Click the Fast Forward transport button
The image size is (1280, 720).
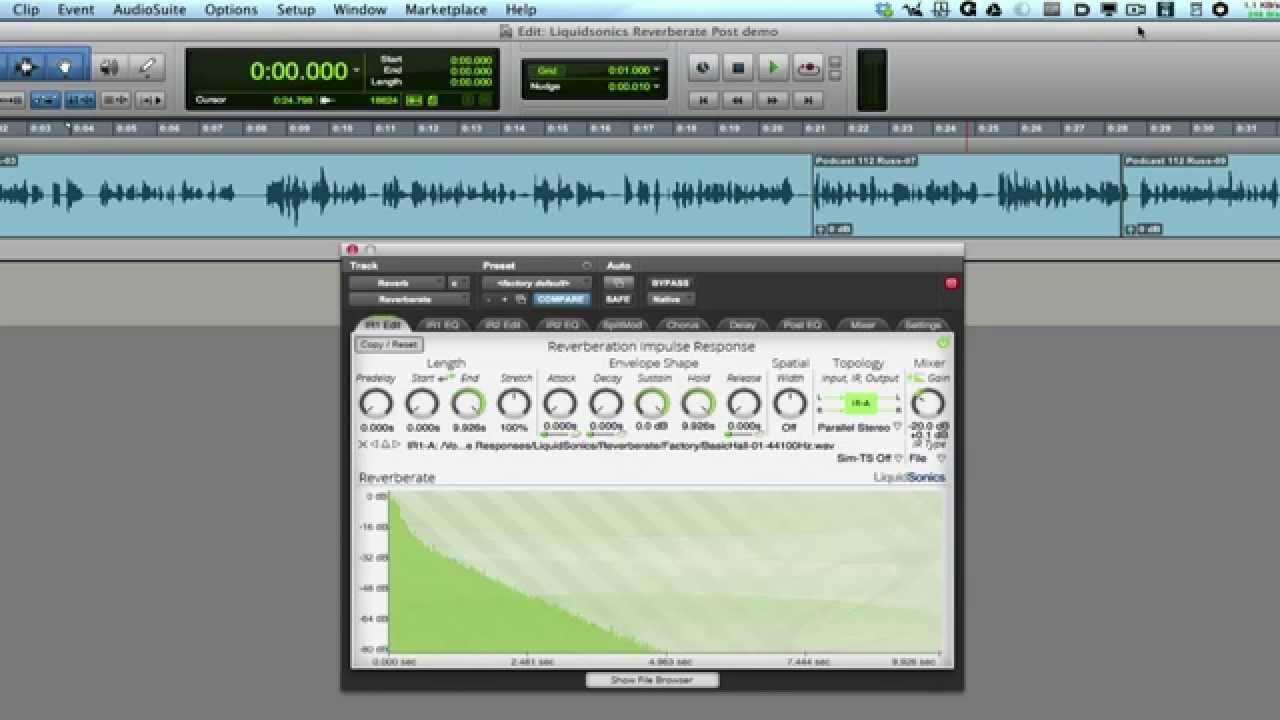tap(772, 100)
